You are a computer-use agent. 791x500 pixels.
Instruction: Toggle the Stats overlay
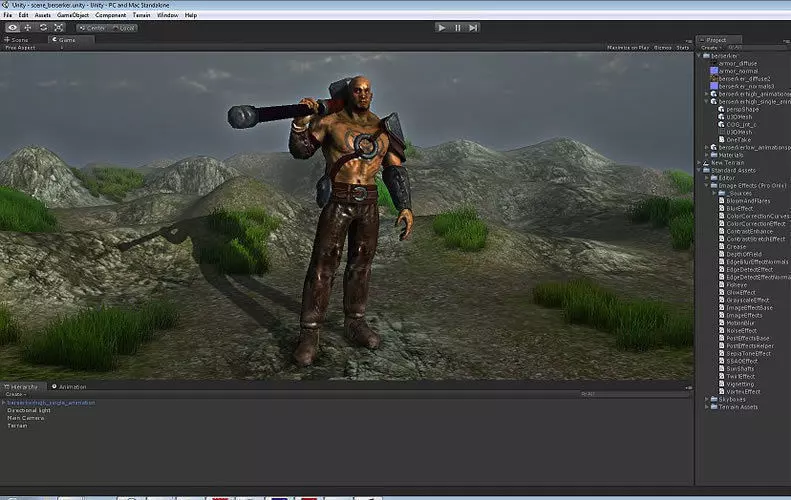tap(683, 47)
